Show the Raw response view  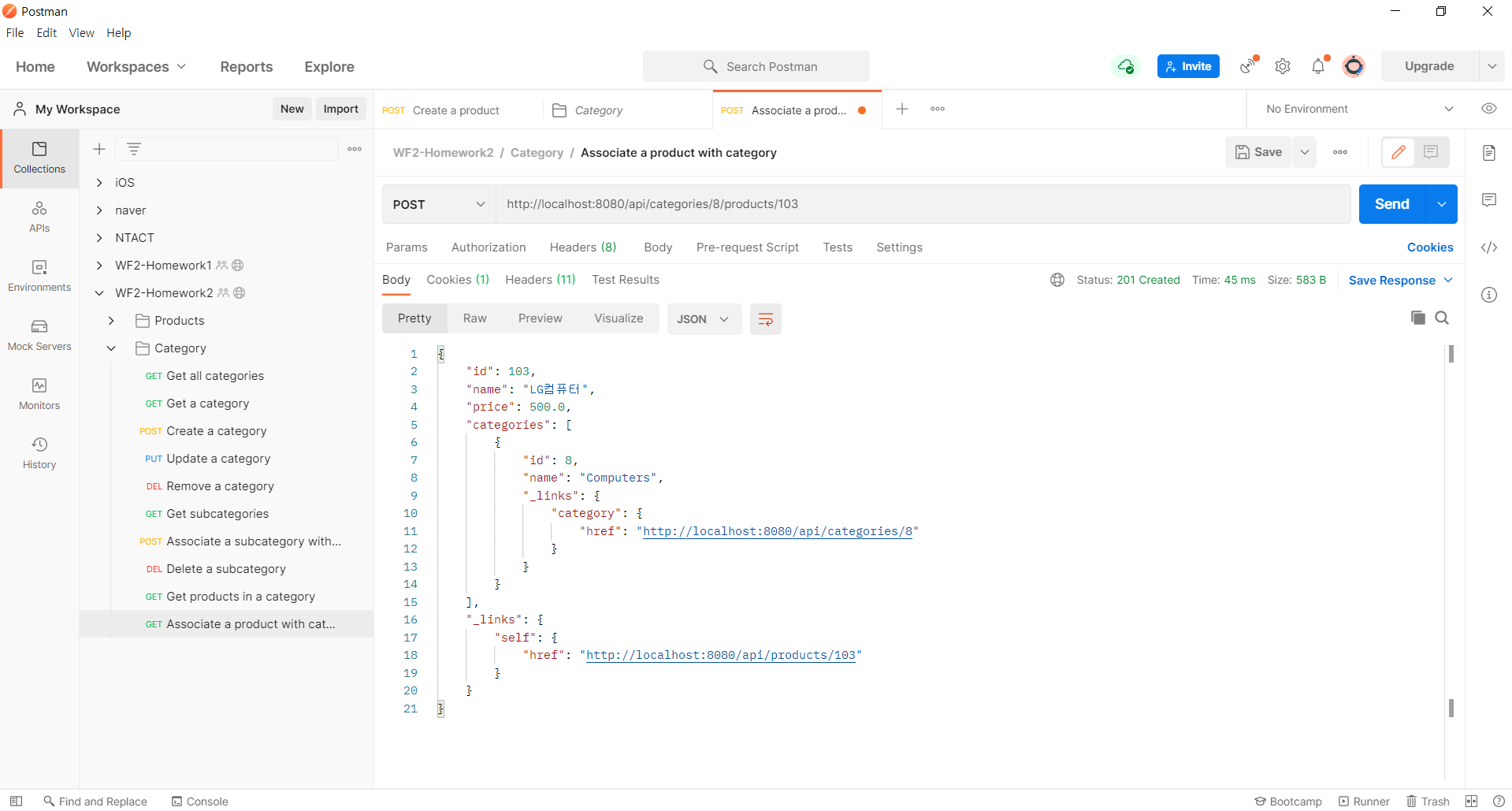(474, 318)
